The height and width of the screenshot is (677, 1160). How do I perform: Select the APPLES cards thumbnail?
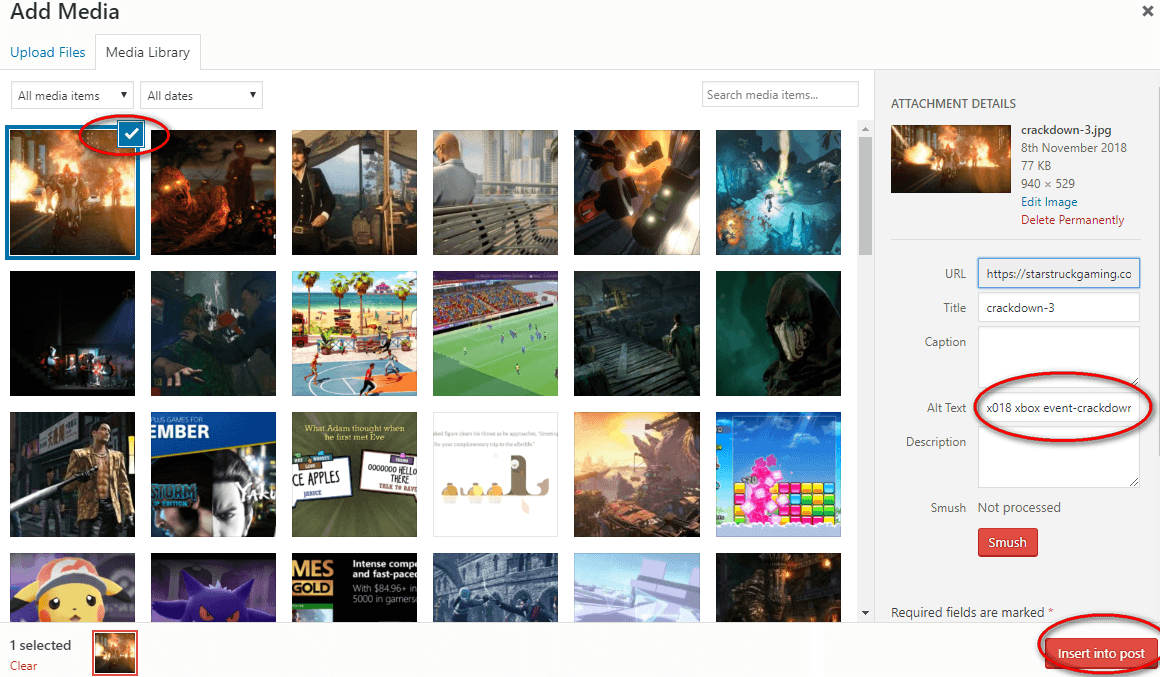point(354,474)
